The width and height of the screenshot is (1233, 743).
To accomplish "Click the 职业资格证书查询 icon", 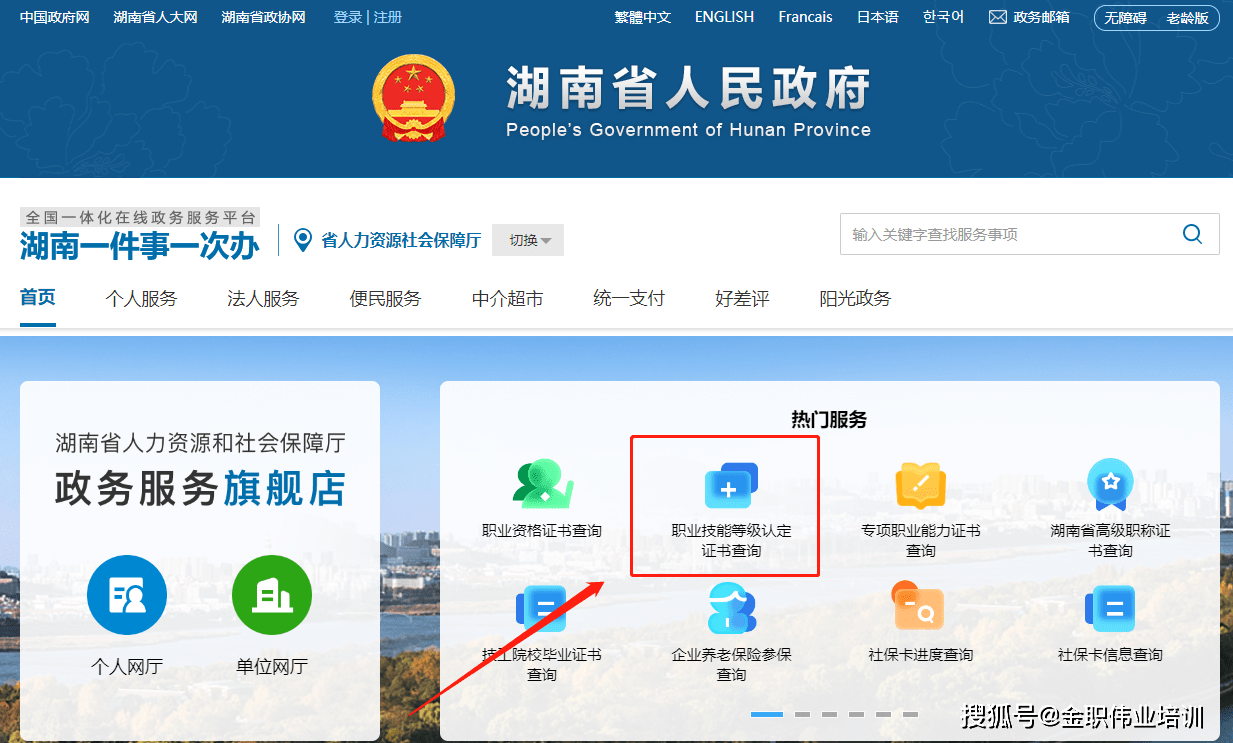I will coord(542,485).
